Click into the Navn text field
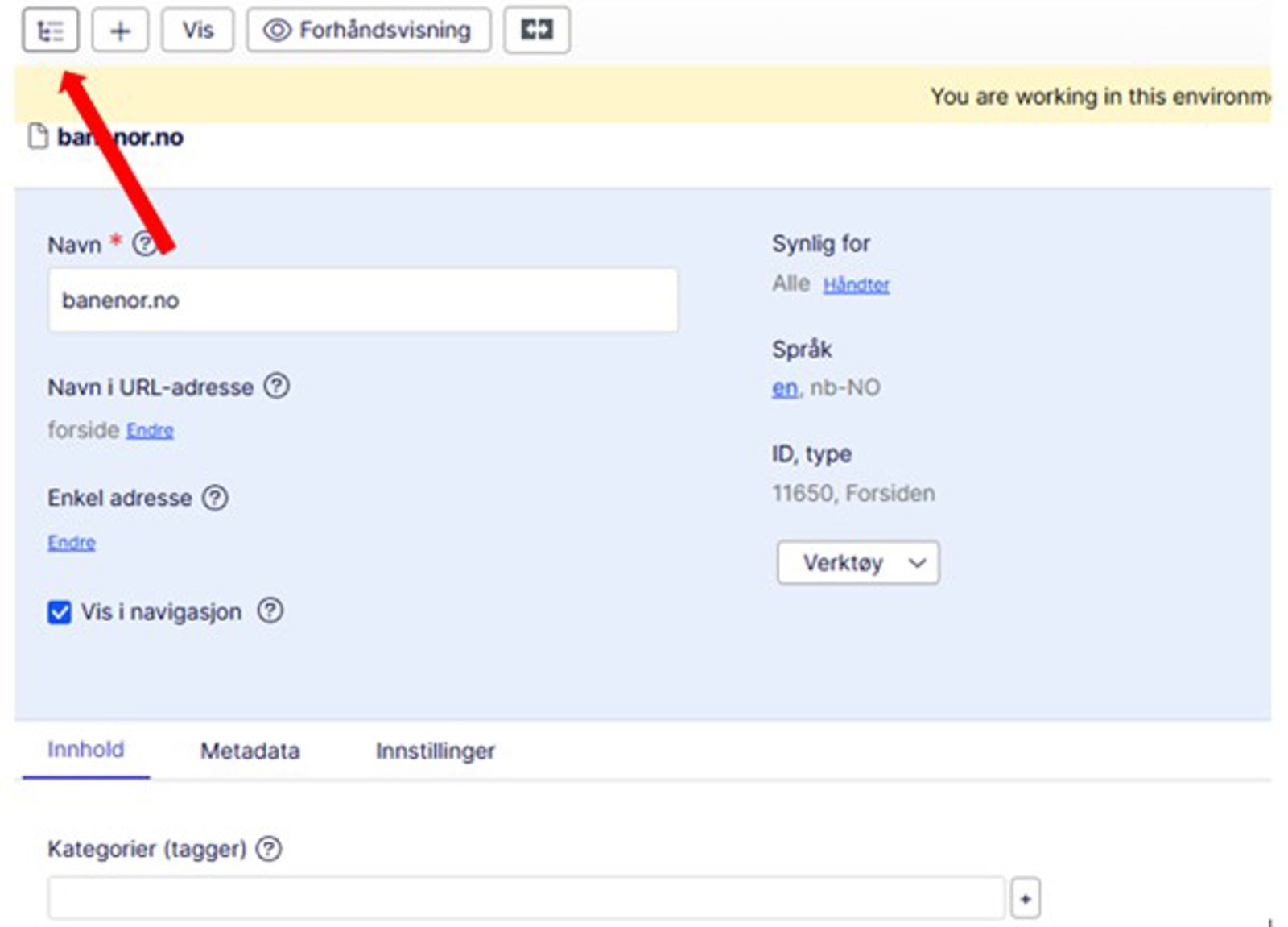 (363, 300)
